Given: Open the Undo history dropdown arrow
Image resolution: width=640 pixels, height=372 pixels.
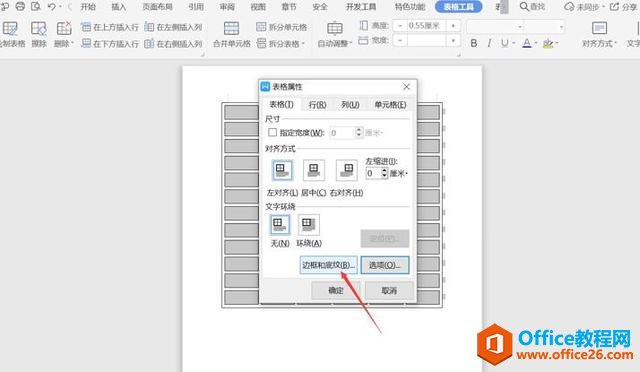Looking at the screenshot, I should click(60, 7).
